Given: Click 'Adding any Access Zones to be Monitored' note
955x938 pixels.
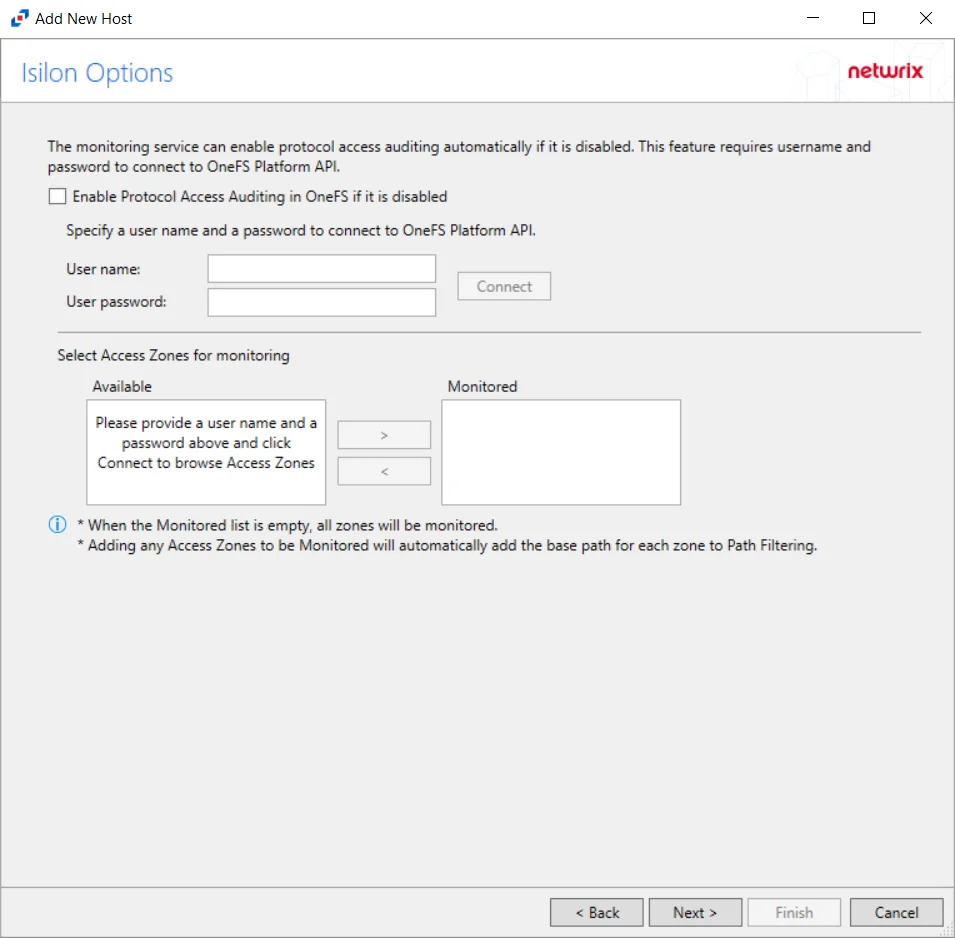Looking at the screenshot, I should tap(447, 546).
